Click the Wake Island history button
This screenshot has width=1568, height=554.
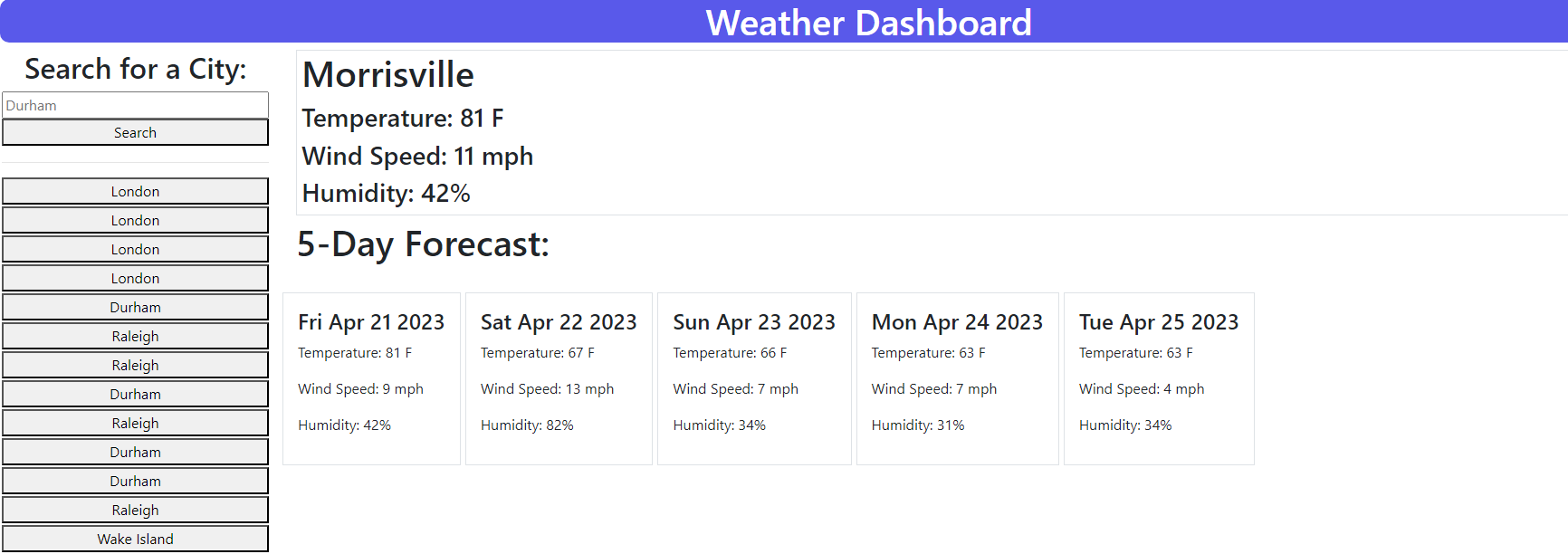135,539
